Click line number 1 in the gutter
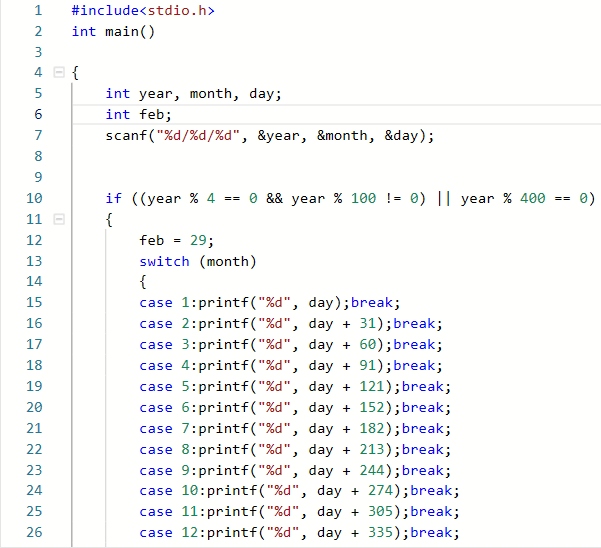601x548 pixels. [38, 10]
